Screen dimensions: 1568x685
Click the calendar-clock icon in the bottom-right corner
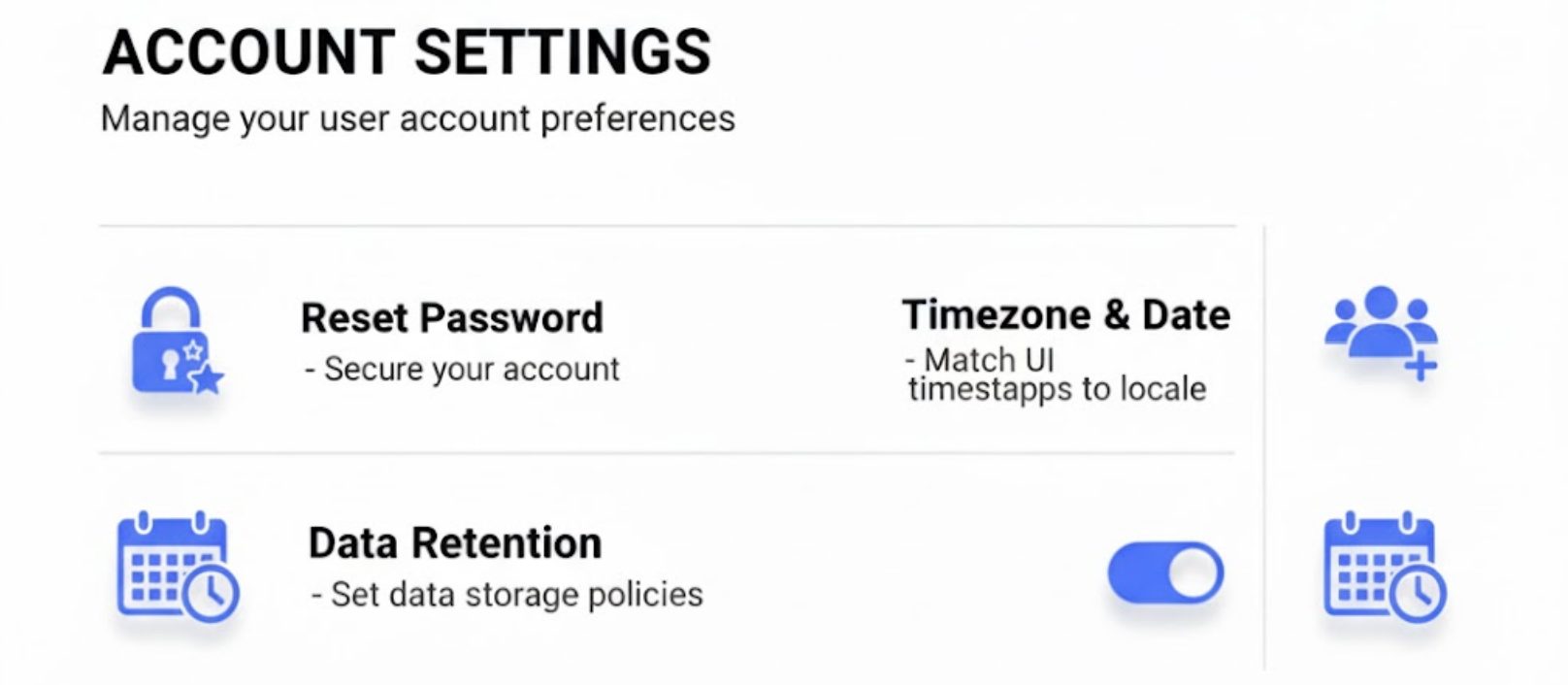pos(1382,571)
